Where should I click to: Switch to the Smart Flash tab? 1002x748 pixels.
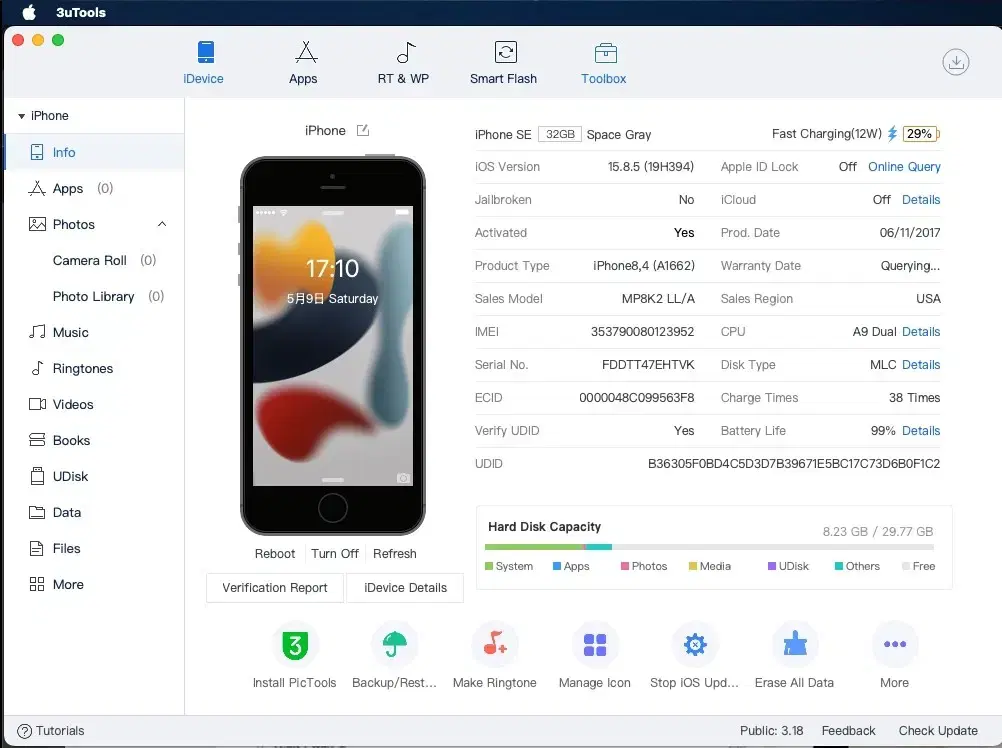point(504,63)
